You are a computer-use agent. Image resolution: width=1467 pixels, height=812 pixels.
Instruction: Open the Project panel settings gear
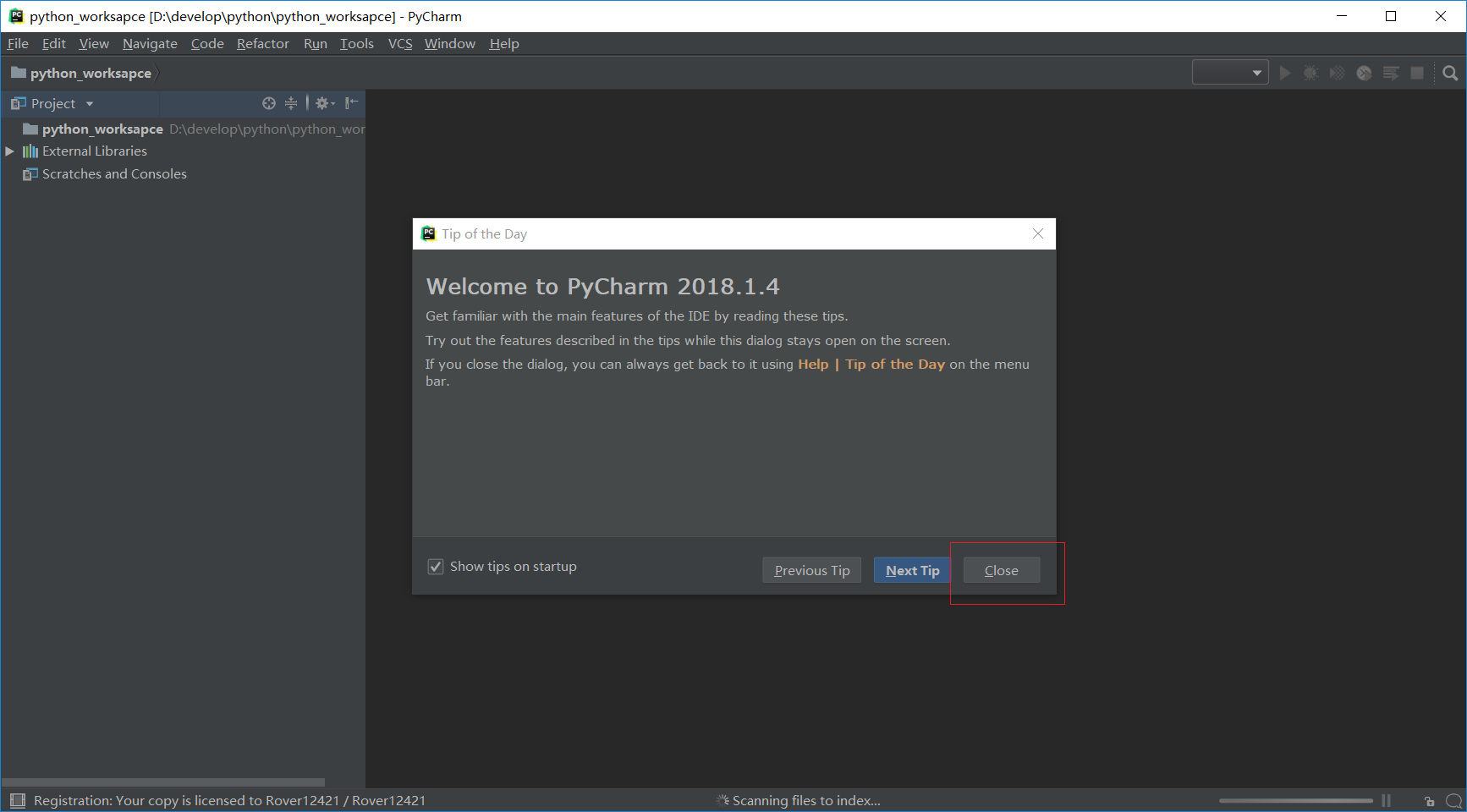323,103
